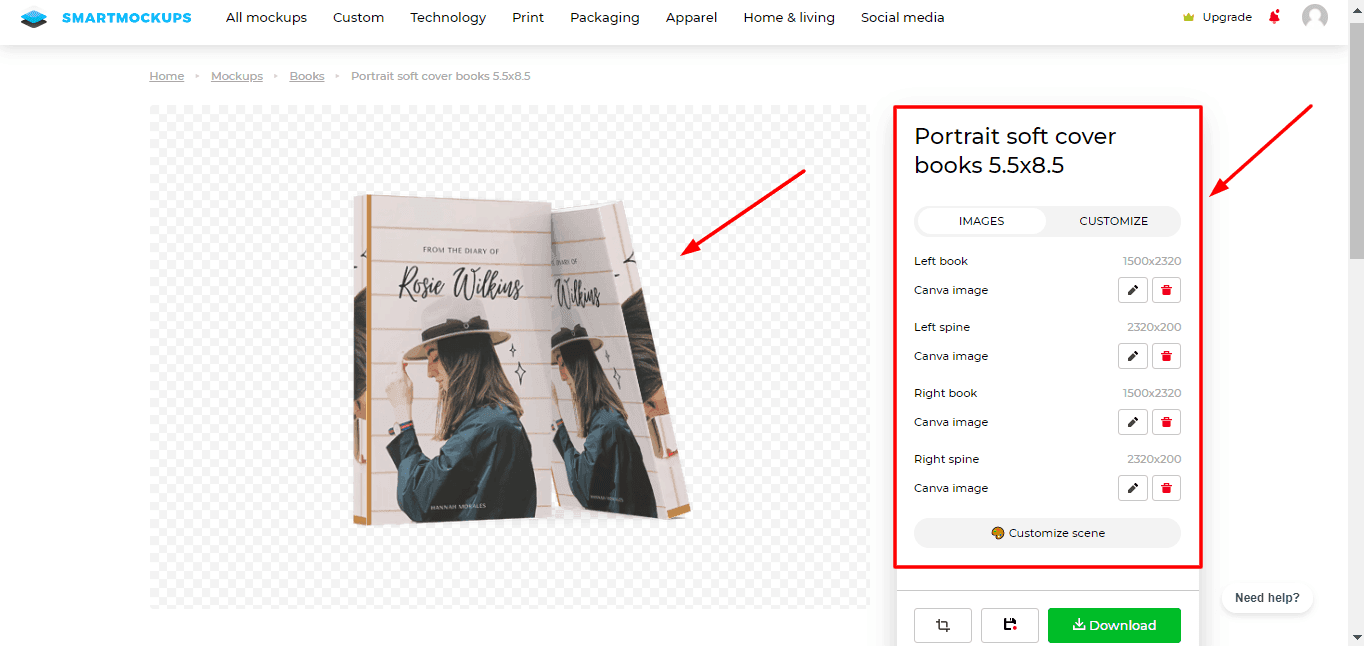This screenshot has height=646, width=1364.
Task: Delete the Left book image
Action: coord(1166,290)
